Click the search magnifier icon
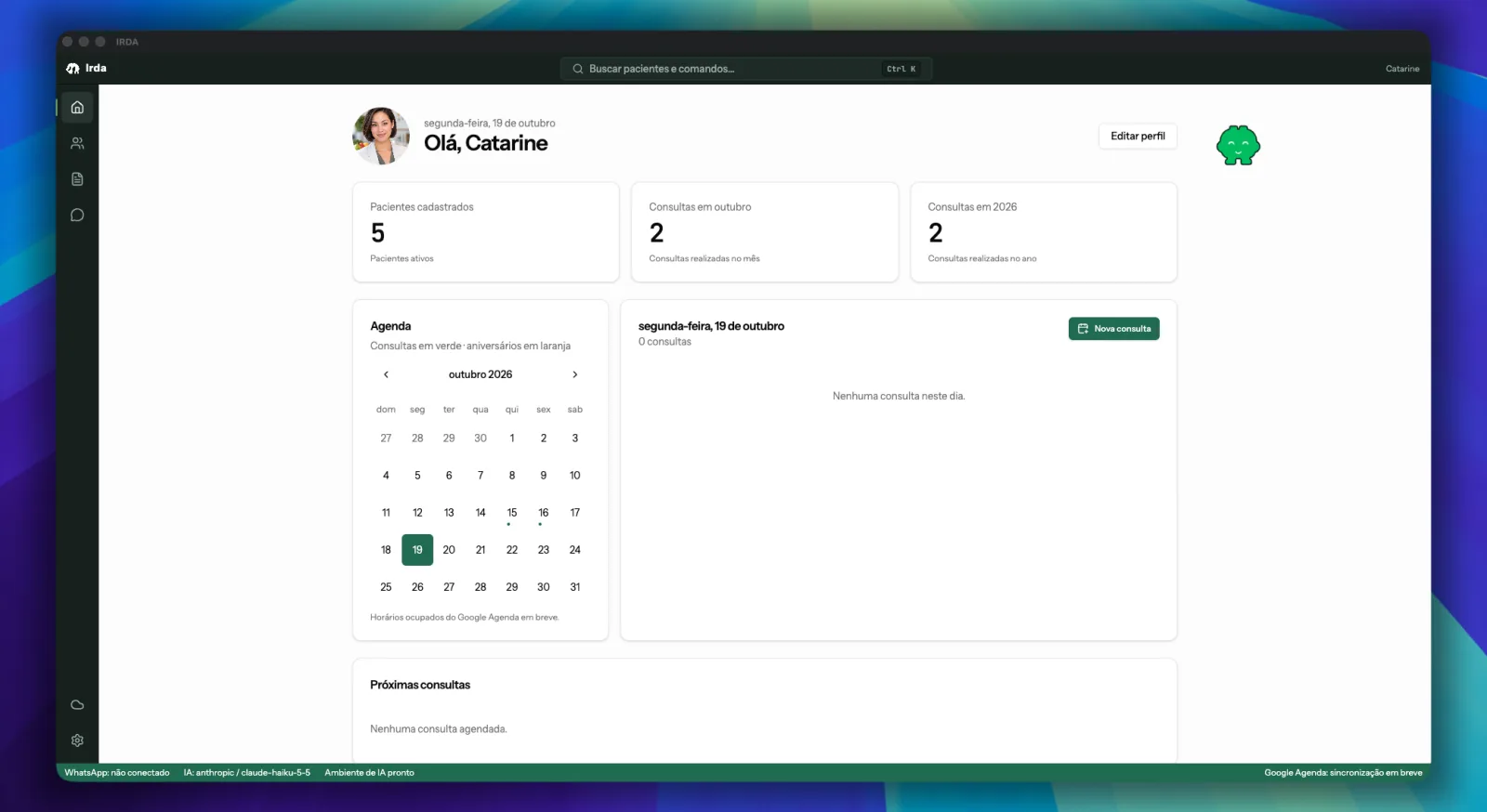The width and height of the screenshot is (1487, 812). point(578,69)
